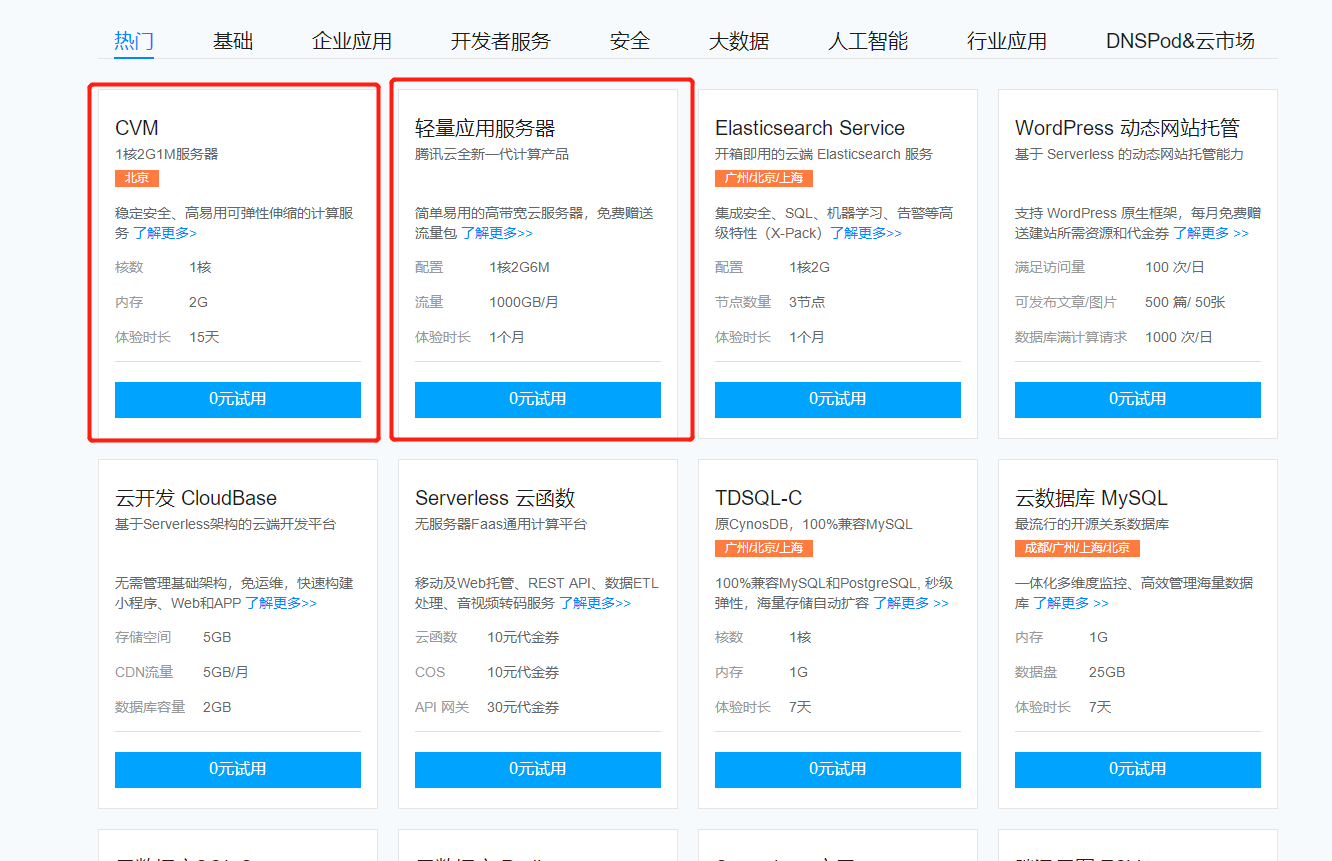1332x861 pixels.
Task: Click 原CynosDB，100%兼容MySQL subtitle
Action: (814, 524)
